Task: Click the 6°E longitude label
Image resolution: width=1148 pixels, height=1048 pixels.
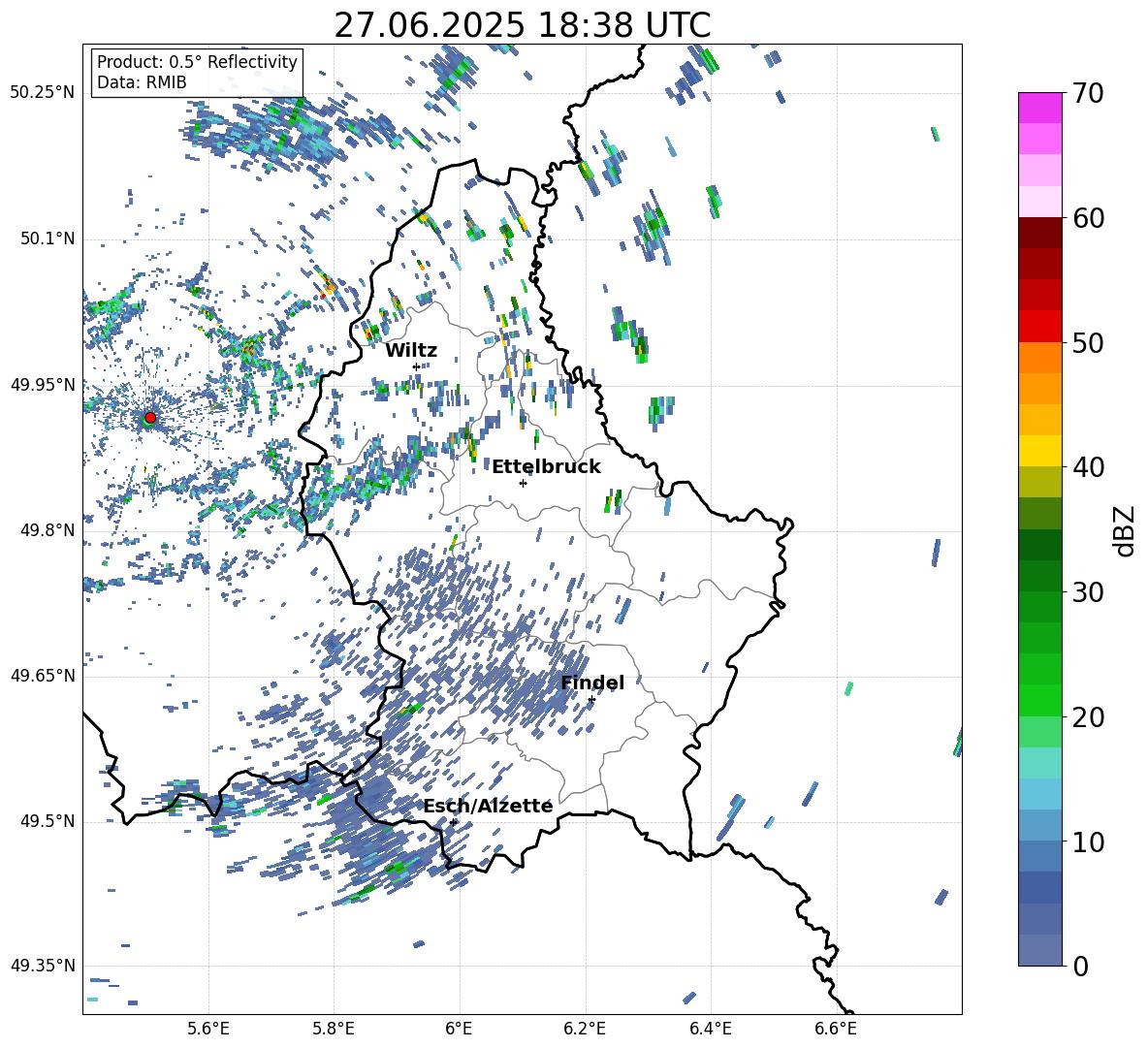Action: tap(460, 1029)
